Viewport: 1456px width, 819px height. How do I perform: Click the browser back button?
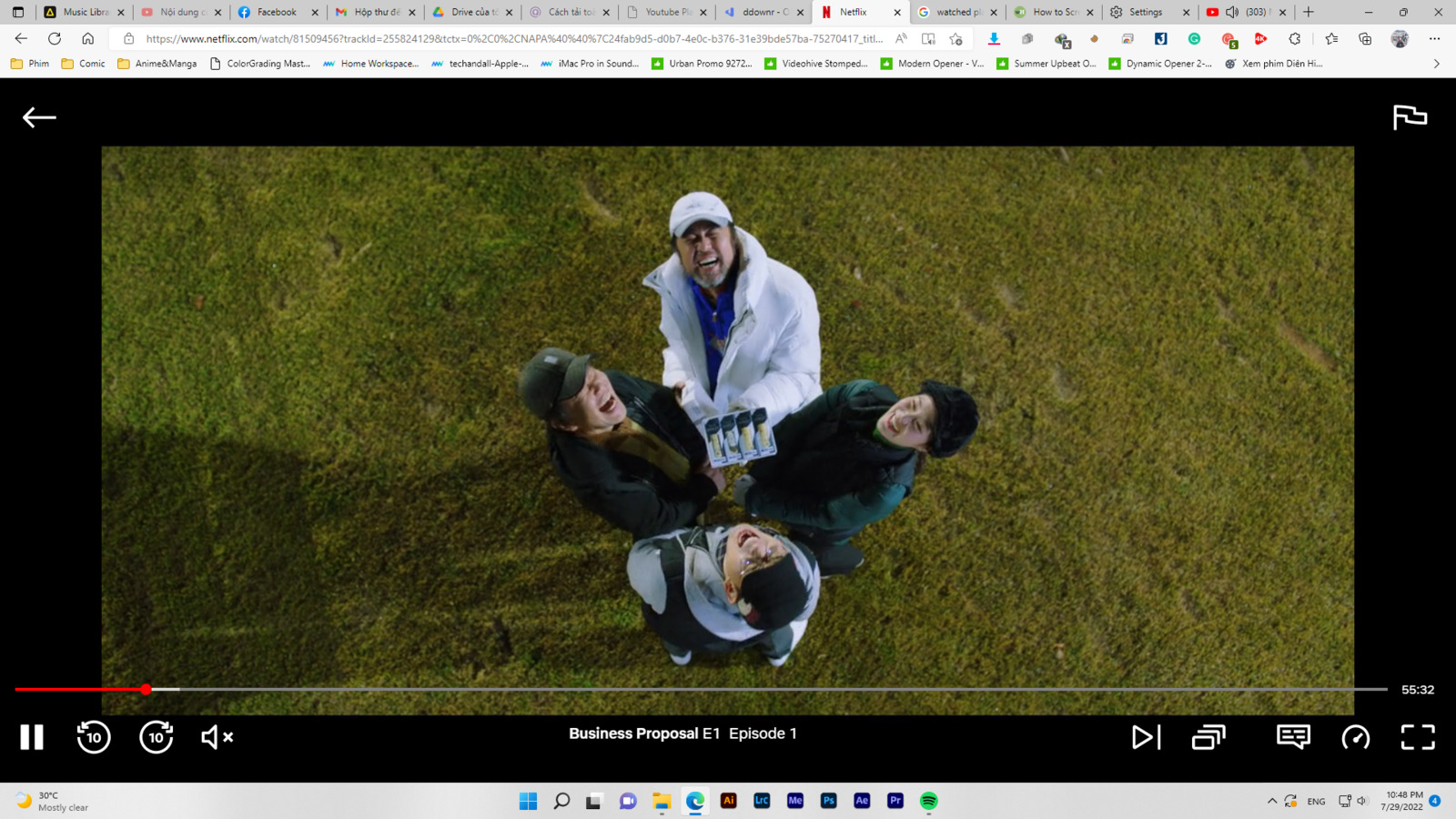(21, 38)
